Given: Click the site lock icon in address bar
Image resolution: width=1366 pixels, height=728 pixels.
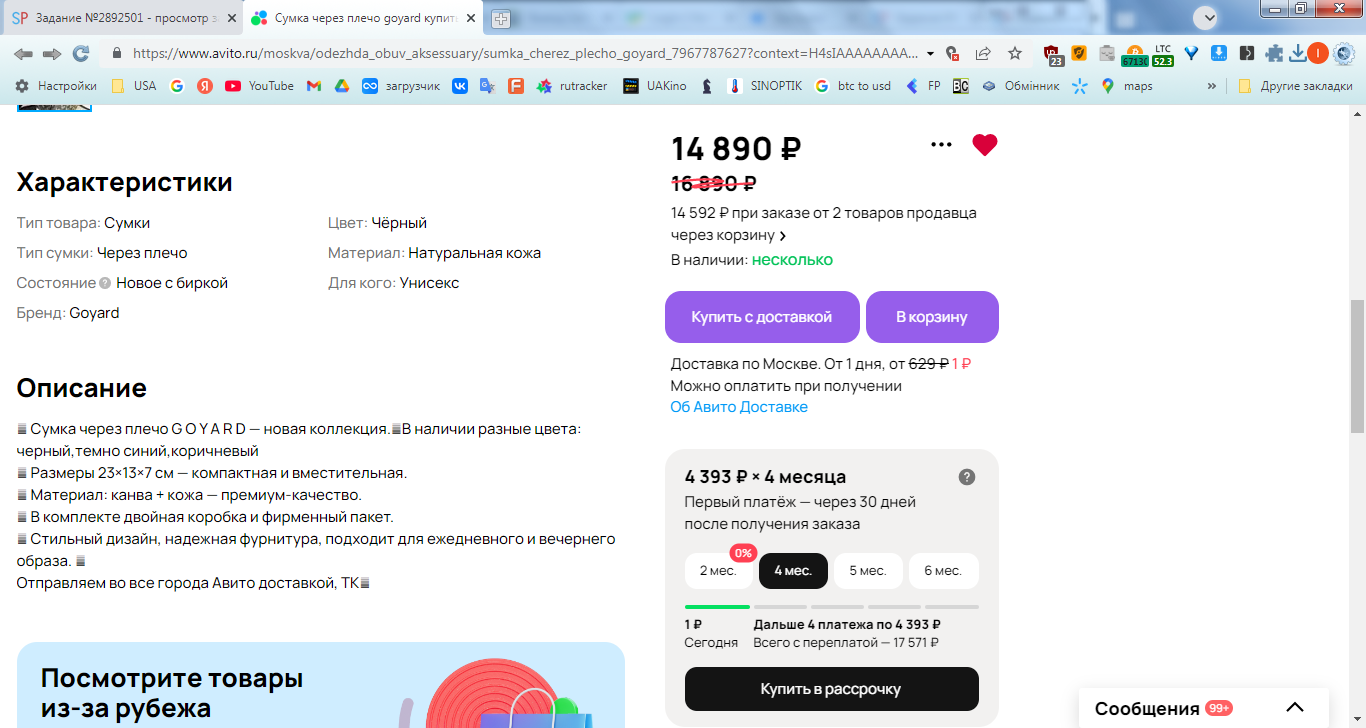Looking at the screenshot, I should coord(116,53).
